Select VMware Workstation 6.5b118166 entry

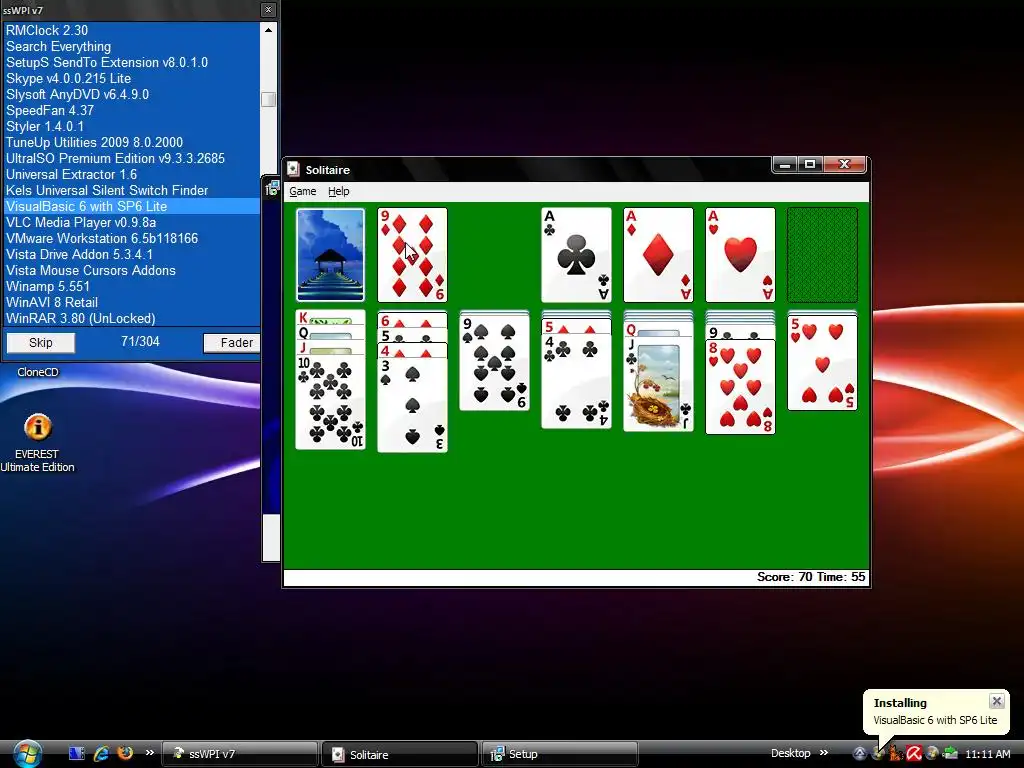click(131, 238)
